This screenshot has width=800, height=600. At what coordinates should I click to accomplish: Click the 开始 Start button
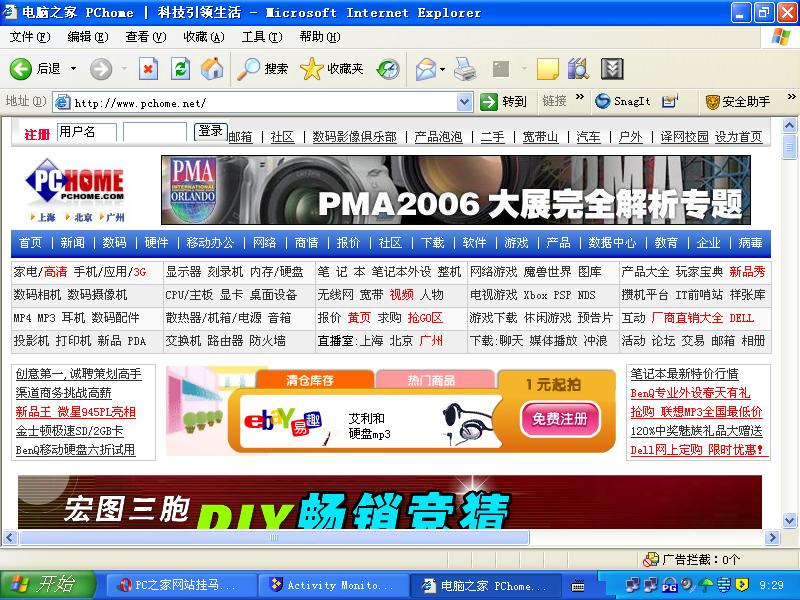pyautogui.click(x=48, y=585)
